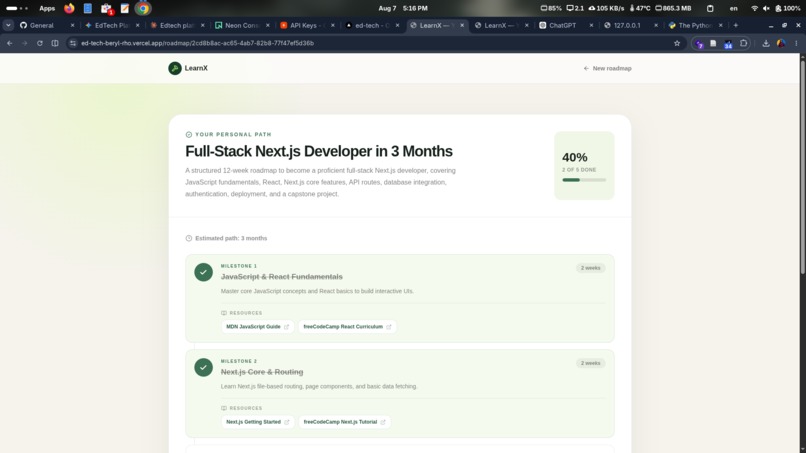Go forward to the next page
The height and width of the screenshot is (453, 806).
[x=25, y=43]
